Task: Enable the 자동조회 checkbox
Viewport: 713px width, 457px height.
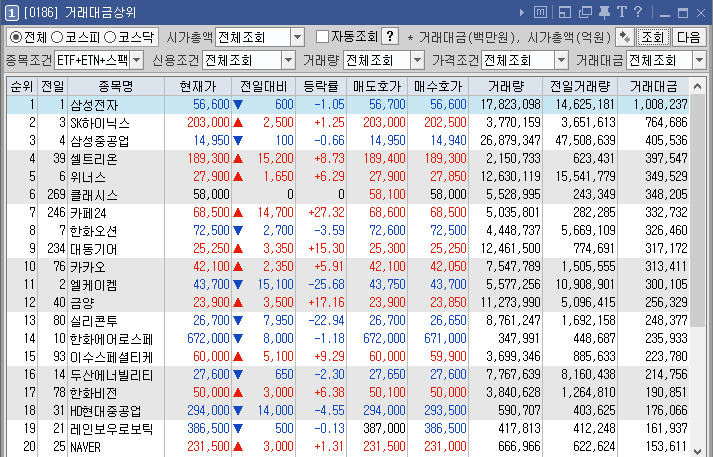Action: click(322, 37)
